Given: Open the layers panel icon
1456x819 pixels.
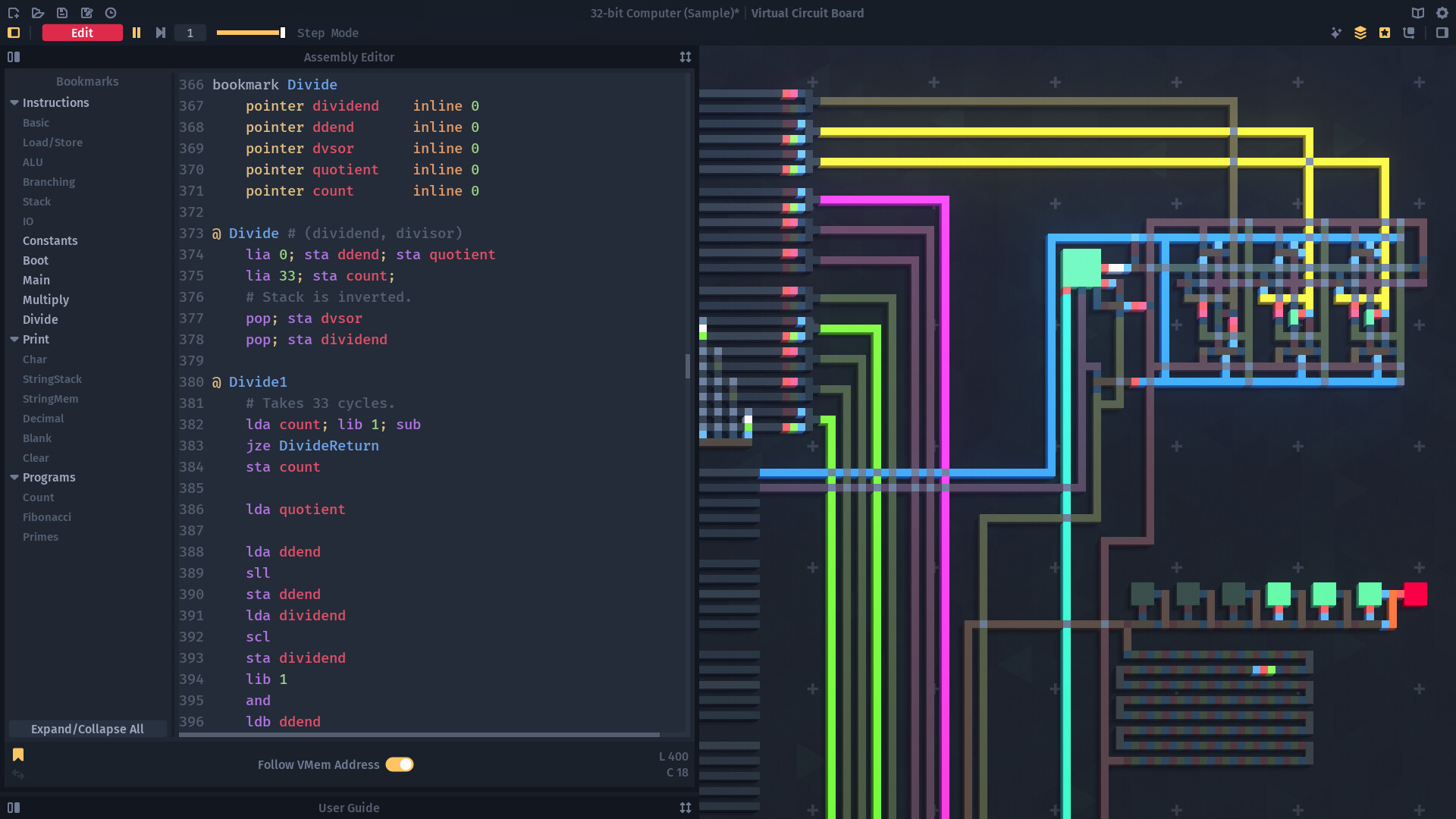Looking at the screenshot, I should 1360,33.
